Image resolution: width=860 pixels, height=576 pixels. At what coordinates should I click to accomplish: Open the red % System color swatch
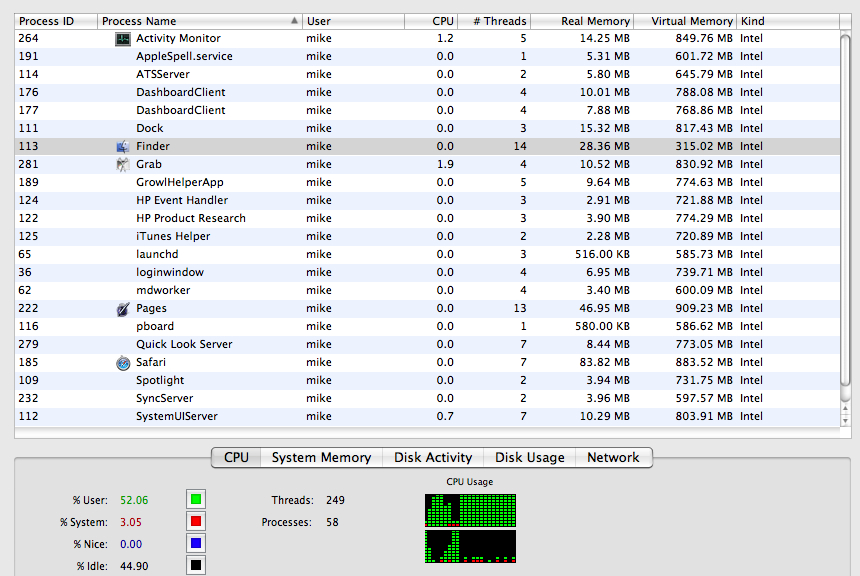pos(196,522)
